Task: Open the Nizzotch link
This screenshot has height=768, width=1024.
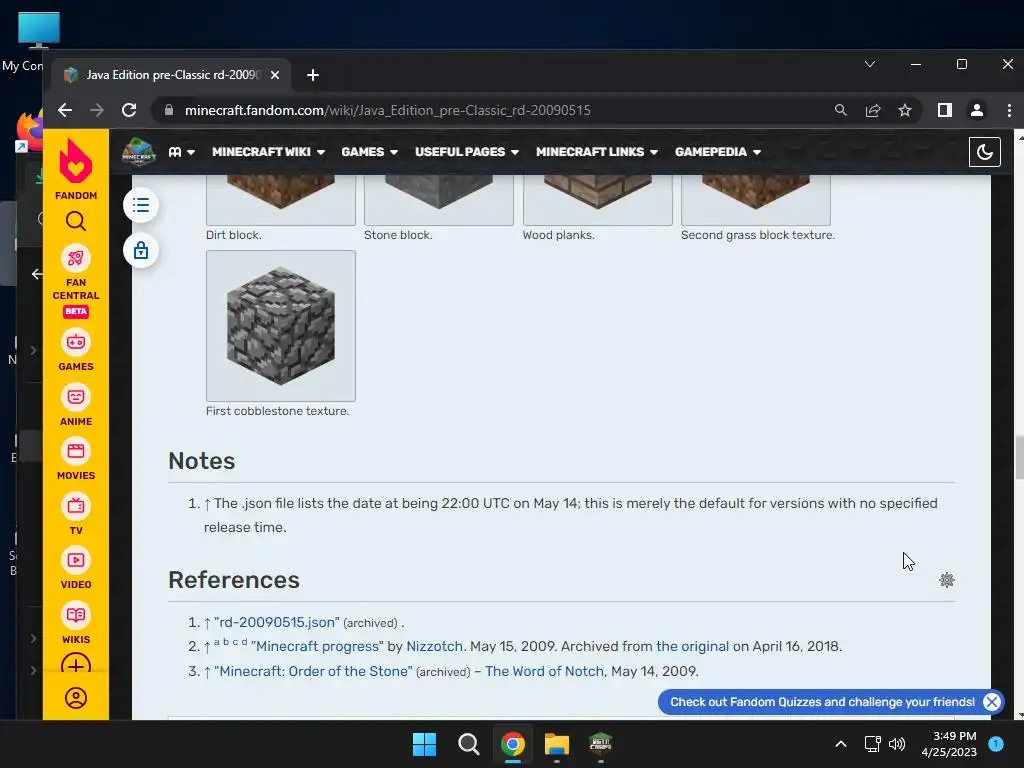Action: pyautogui.click(x=434, y=647)
